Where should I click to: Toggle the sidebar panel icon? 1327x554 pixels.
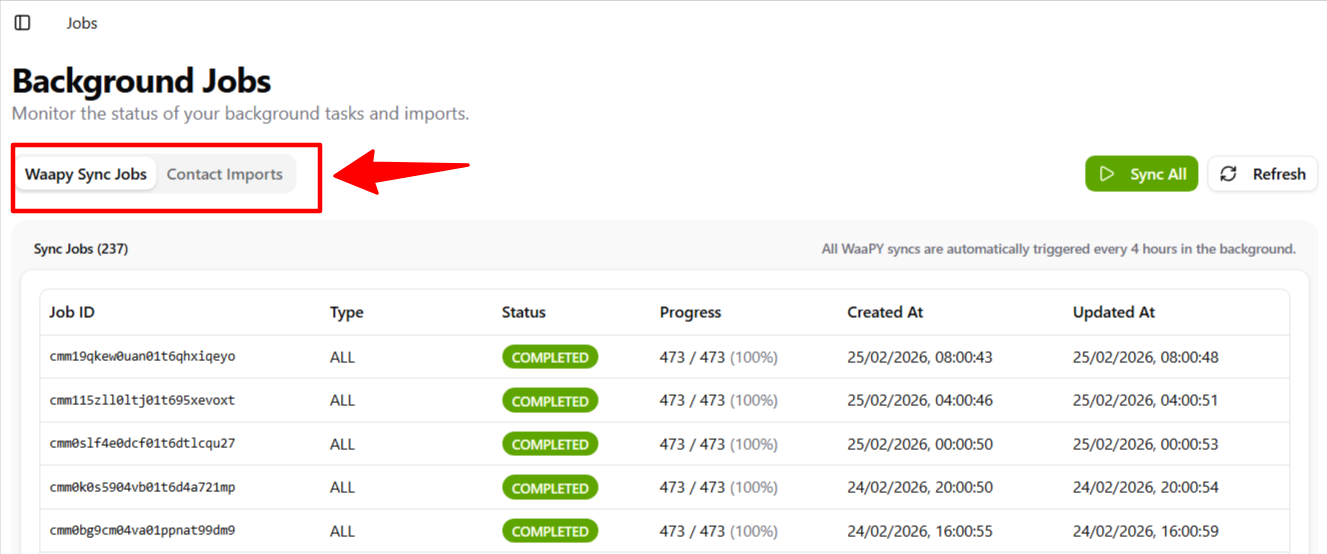click(22, 23)
